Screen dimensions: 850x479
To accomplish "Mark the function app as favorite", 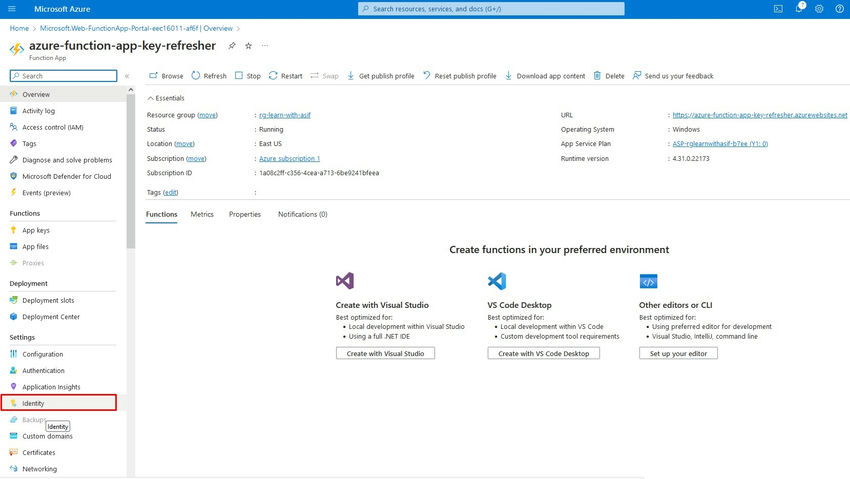I will [x=248, y=46].
